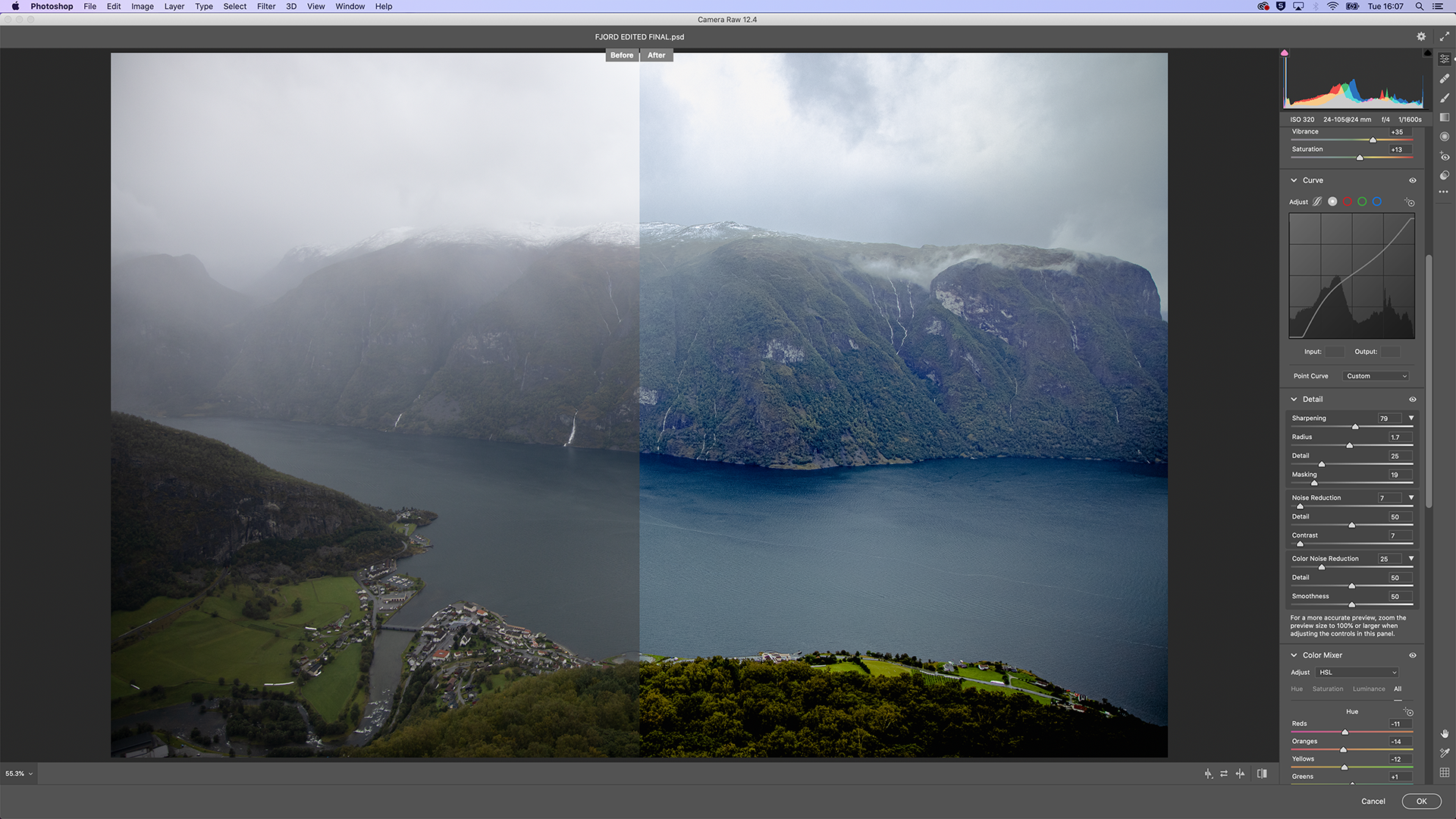Screen dimensions: 1456x819
Task: Select the Red Eye removal tool
Action: (x=1445, y=156)
